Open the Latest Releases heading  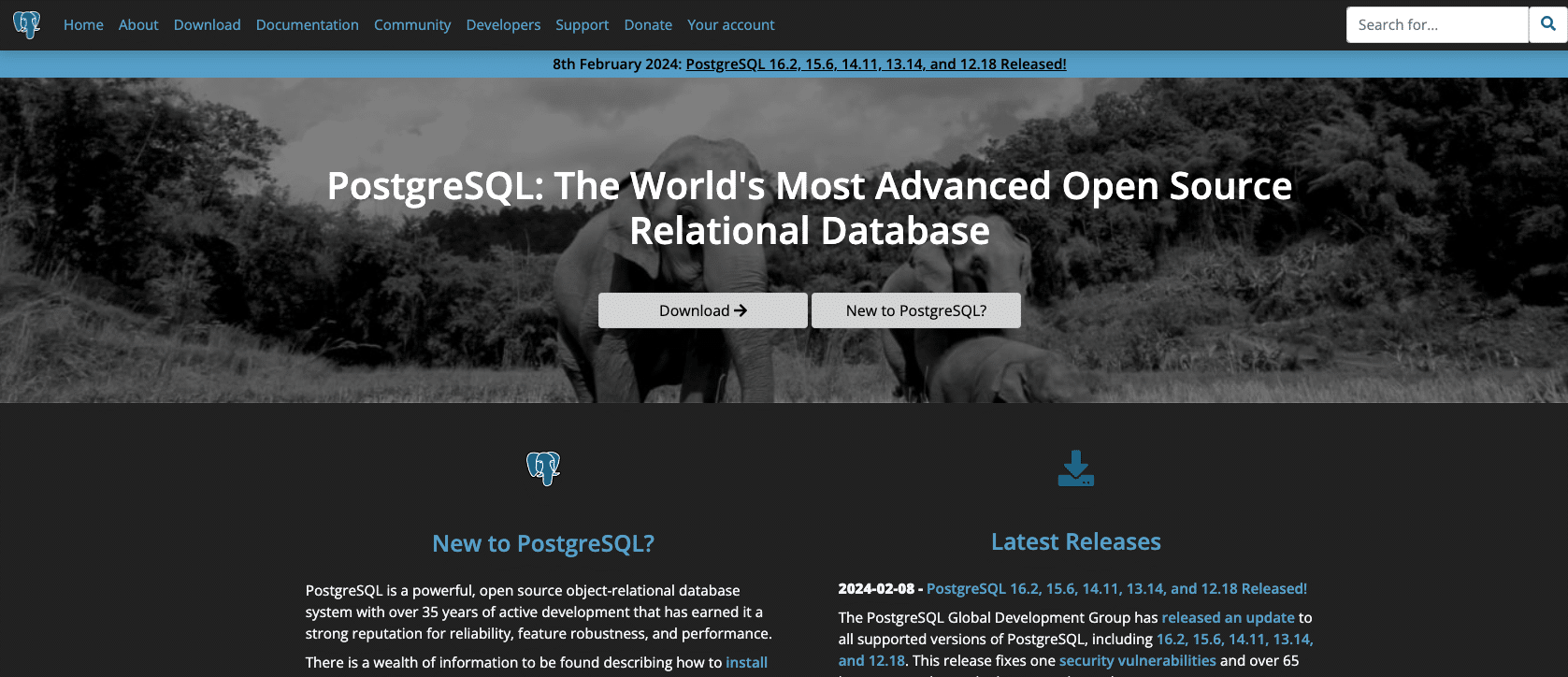click(x=1076, y=541)
